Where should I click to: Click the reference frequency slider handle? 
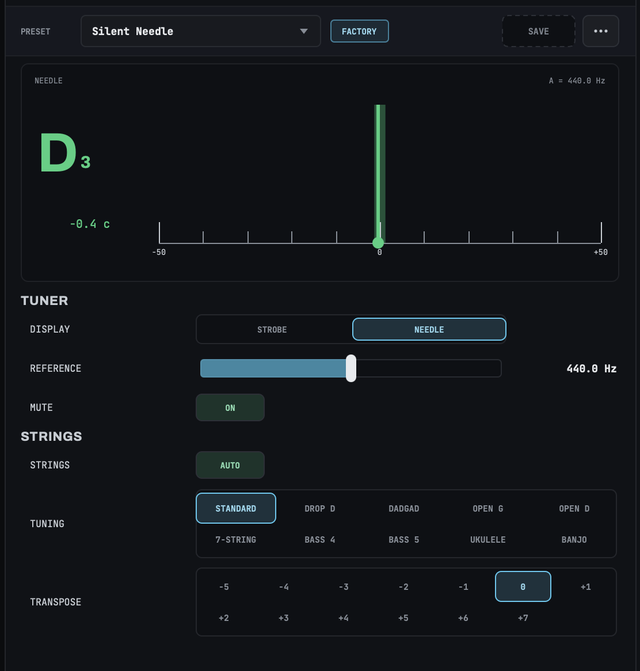(x=351, y=368)
